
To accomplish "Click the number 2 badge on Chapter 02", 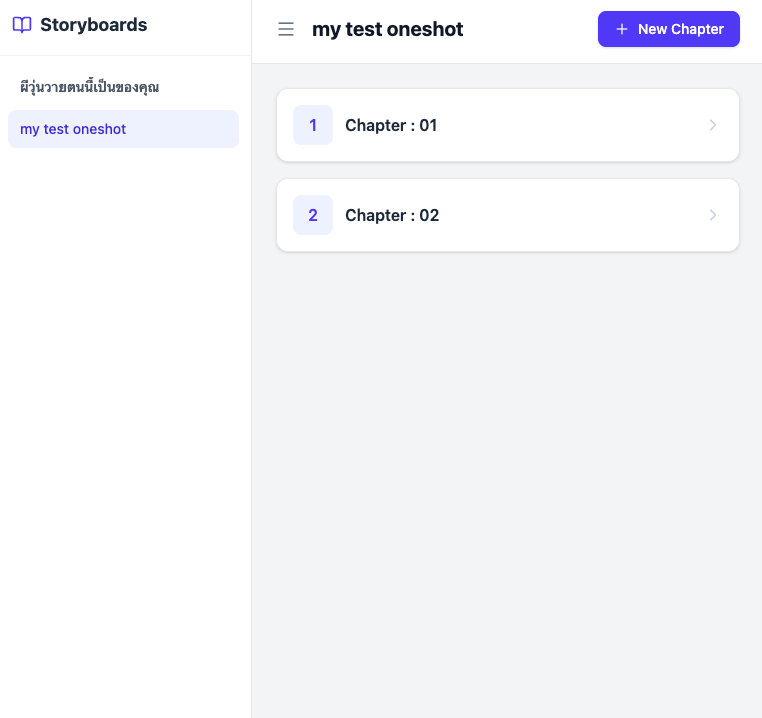I will coord(313,215).
